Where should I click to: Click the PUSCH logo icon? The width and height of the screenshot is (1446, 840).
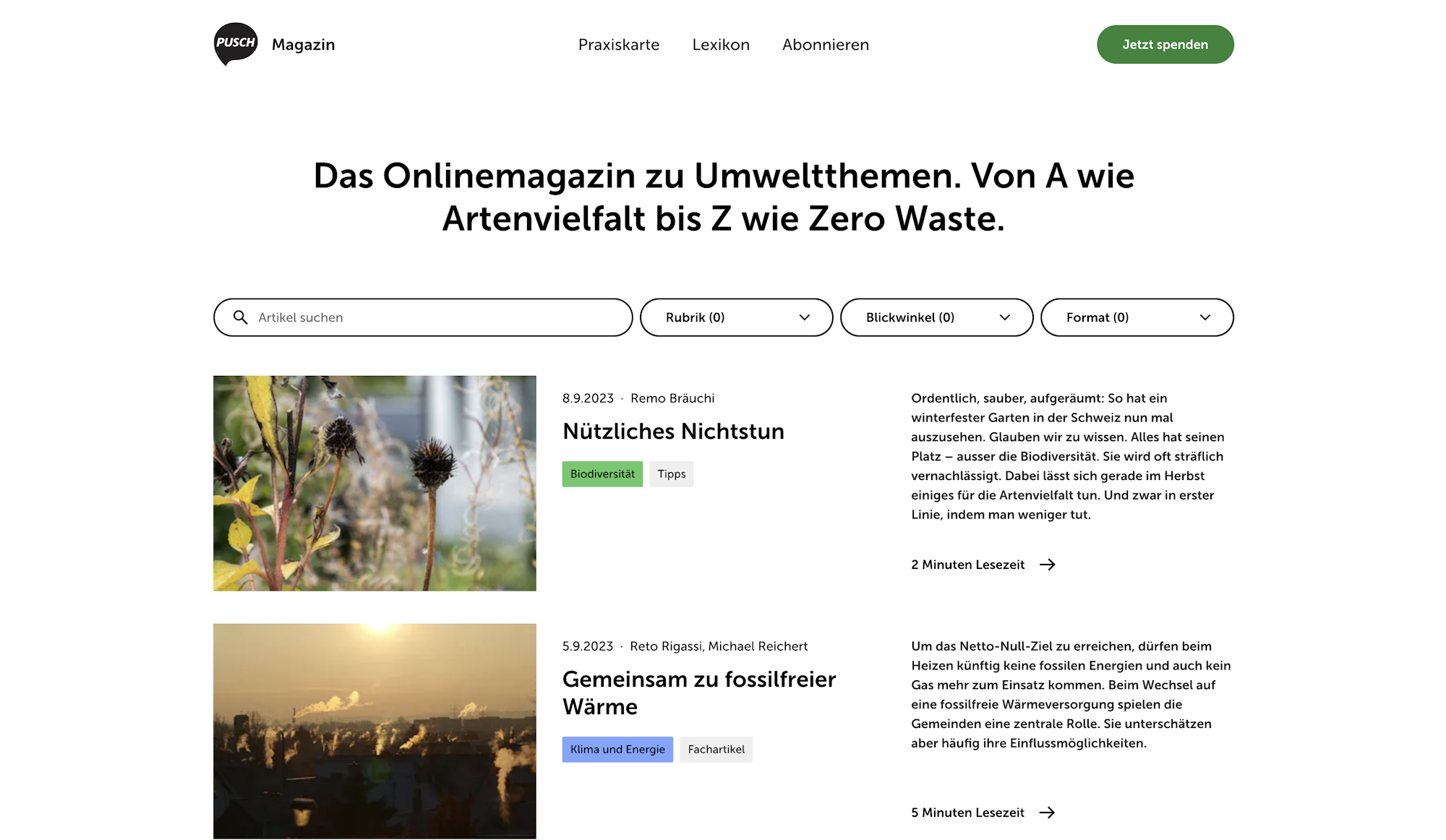tap(236, 44)
